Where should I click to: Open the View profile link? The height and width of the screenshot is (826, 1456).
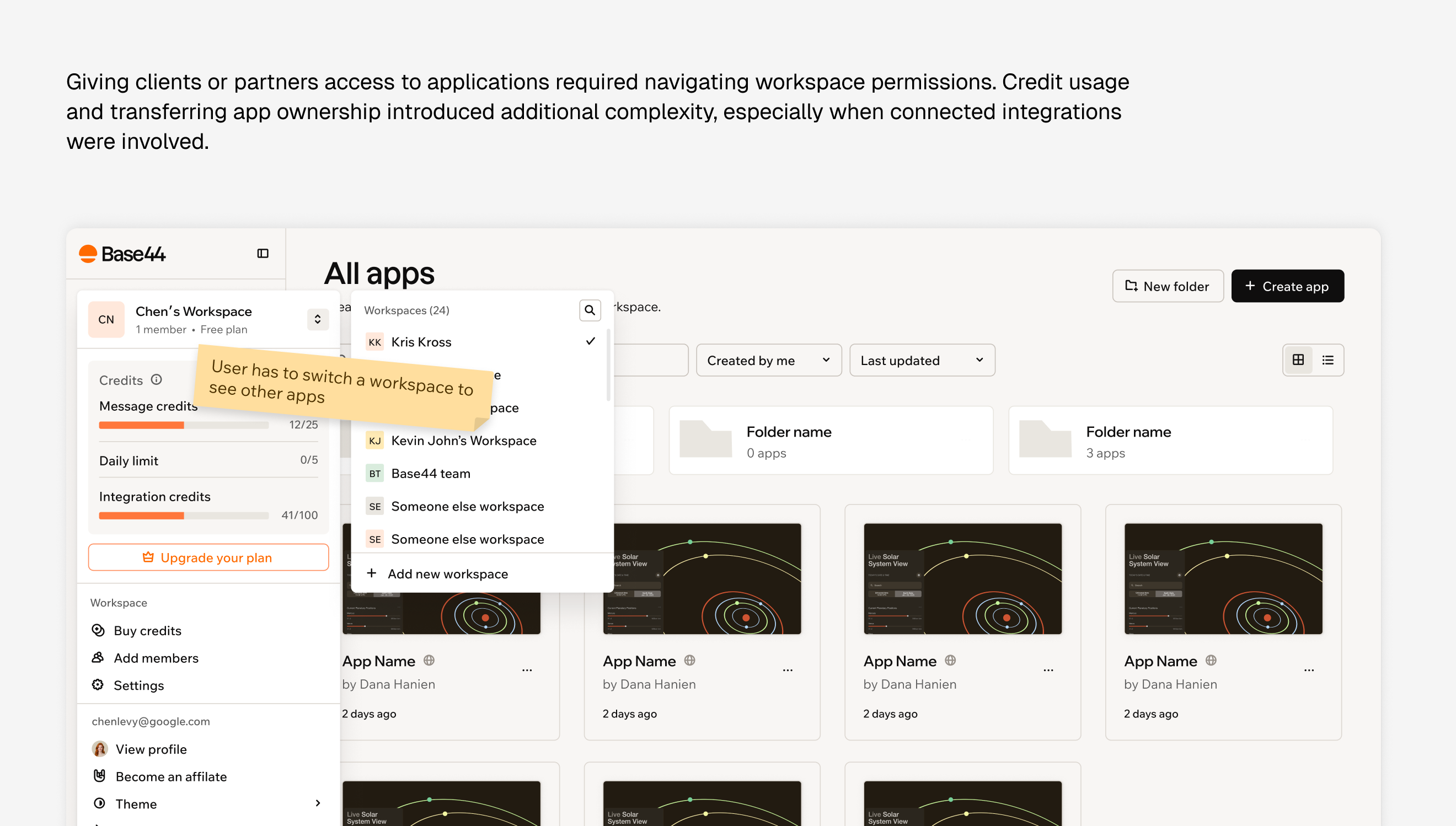(151, 749)
